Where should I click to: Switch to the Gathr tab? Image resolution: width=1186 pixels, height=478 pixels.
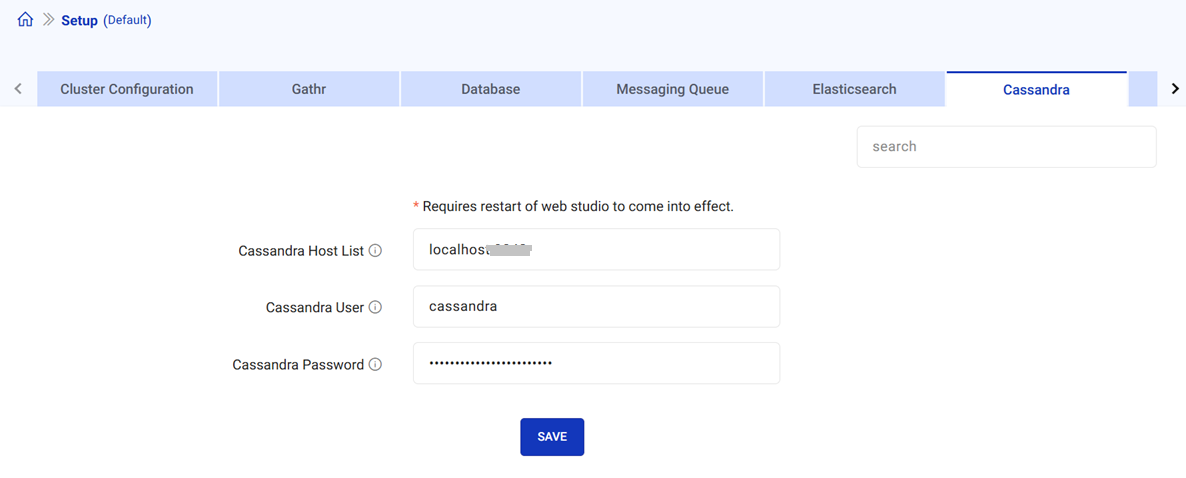309,89
